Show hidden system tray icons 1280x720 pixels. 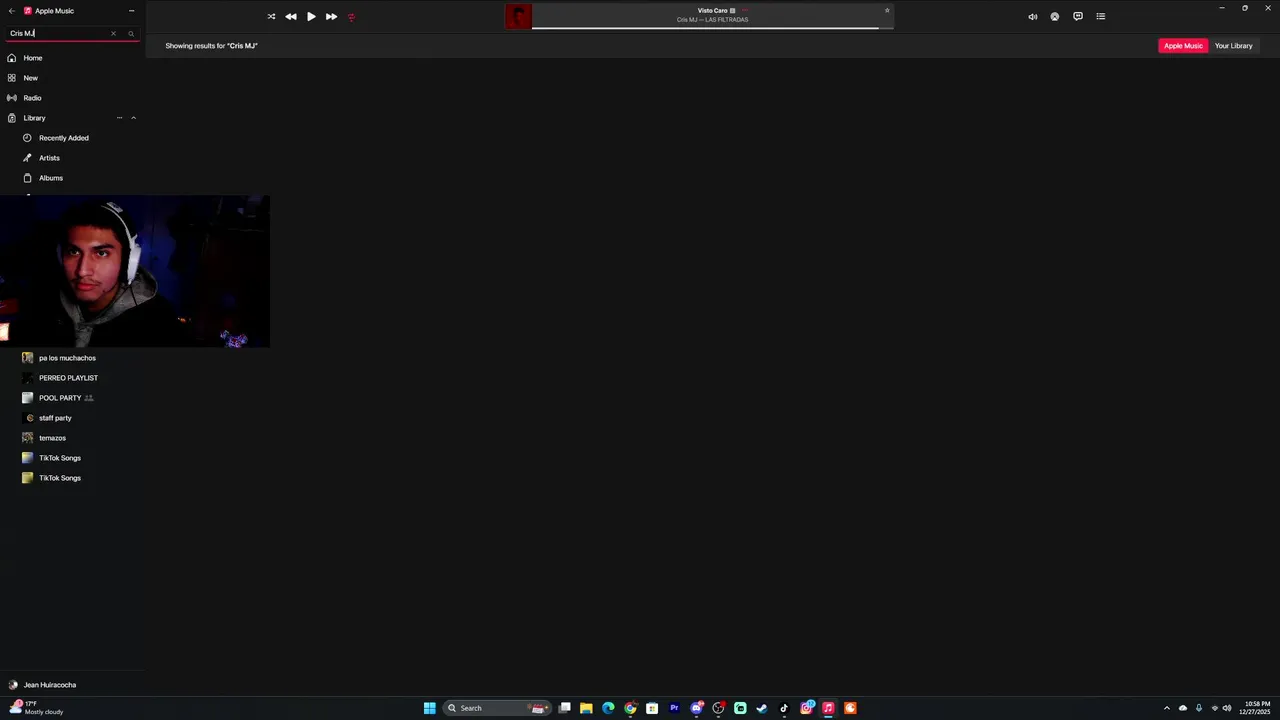coord(1166,708)
